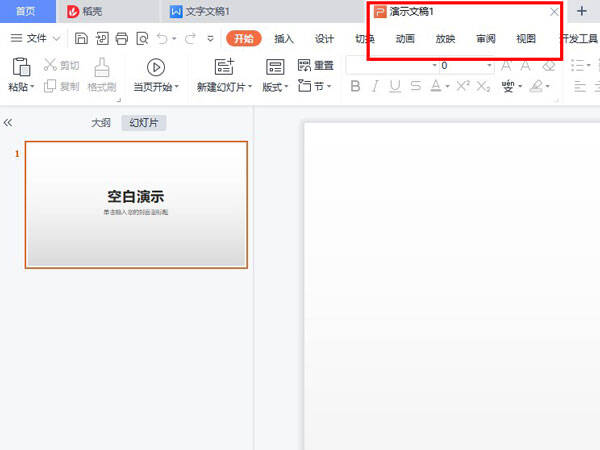Click the text highlight pen icon
The width and height of the screenshot is (600, 450).
[x=536, y=86]
